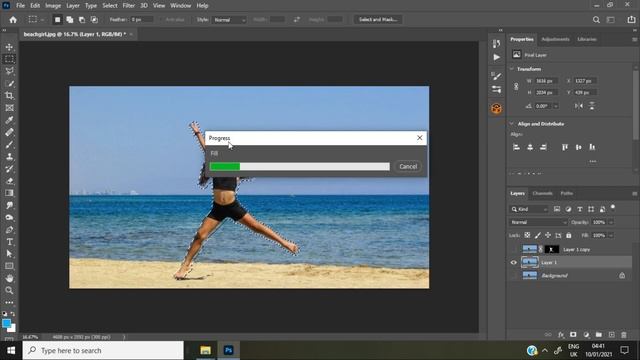This screenshot has height=360, width=640.
Task: Open the Style dropdown set to Normal
Action: point(229,20)
